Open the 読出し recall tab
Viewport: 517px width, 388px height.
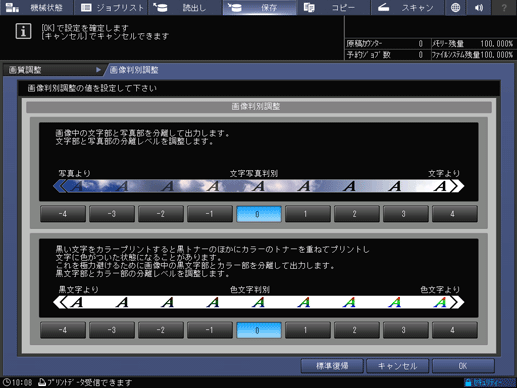coord(185,7)
